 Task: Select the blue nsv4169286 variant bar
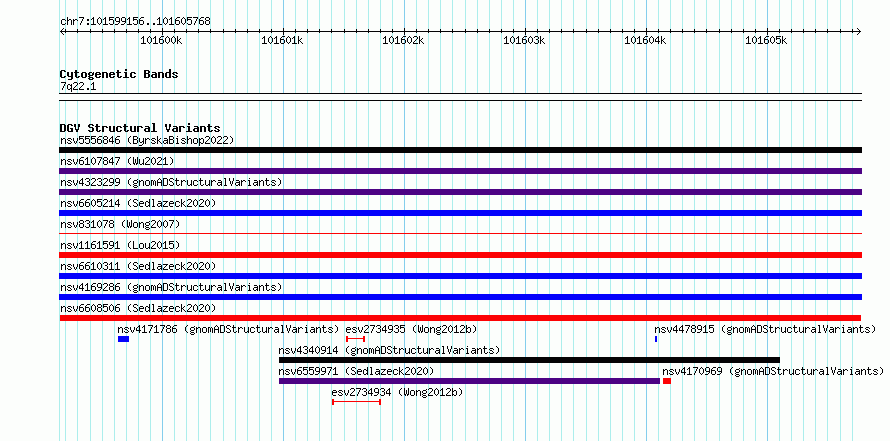click(x=460, y=297)
